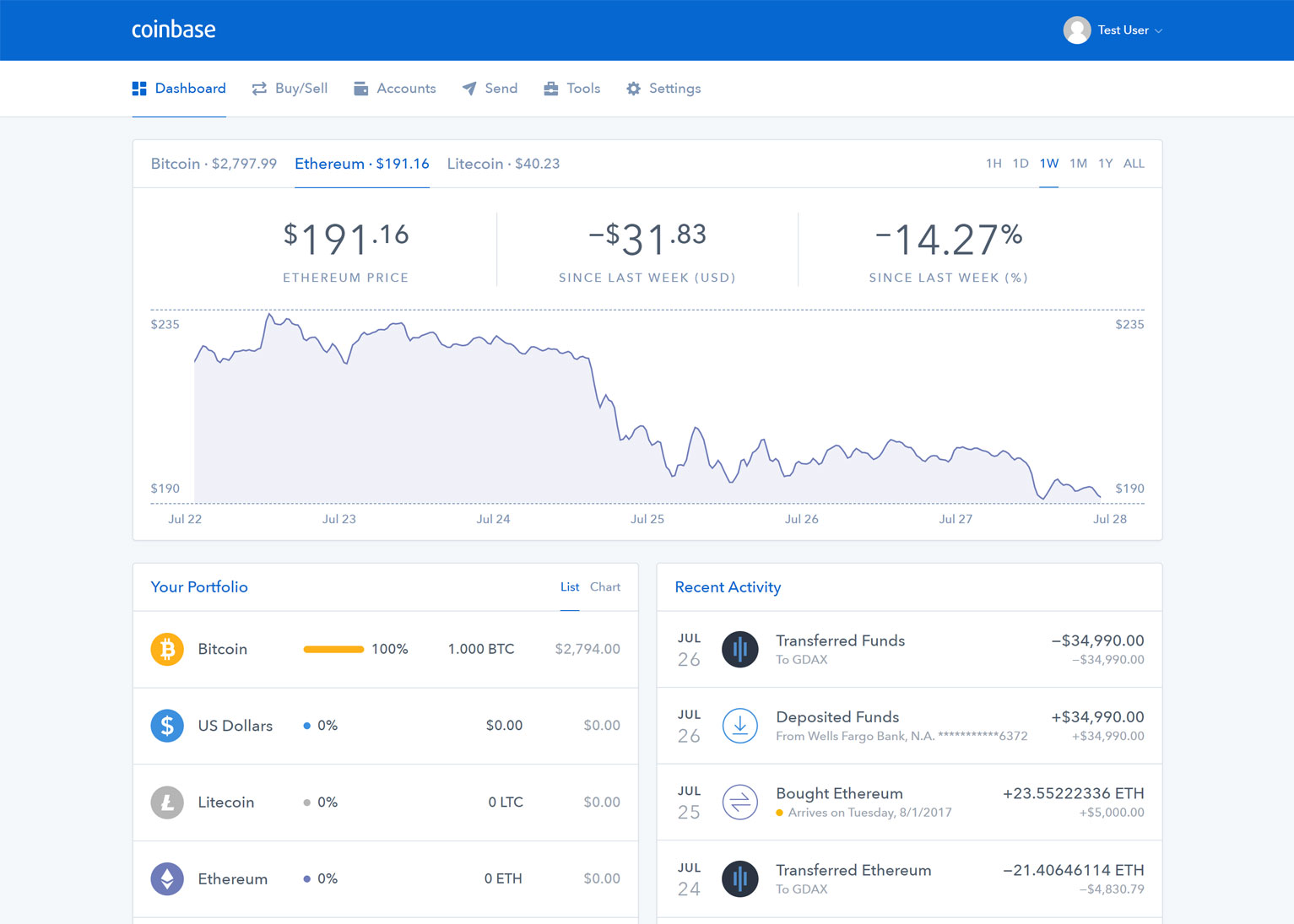The width and height of the screenshot is (1294, 924).
Task: Click US Dollars 0% allocation dot
Action: (306, 726)
